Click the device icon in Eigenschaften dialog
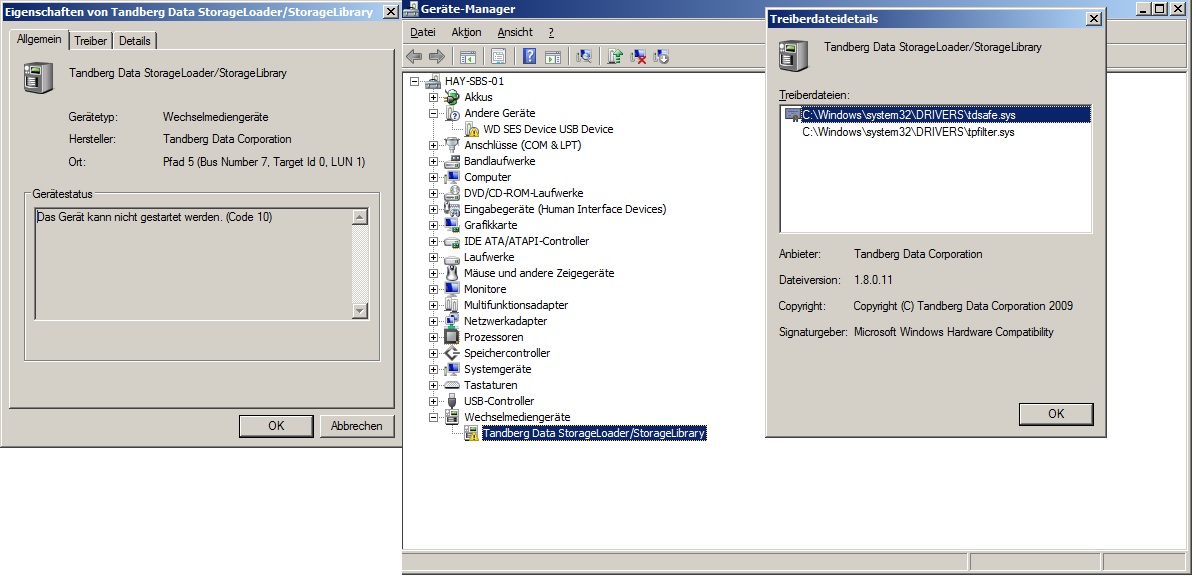The height and width of the screenshot is (582, 1196). 38,78
